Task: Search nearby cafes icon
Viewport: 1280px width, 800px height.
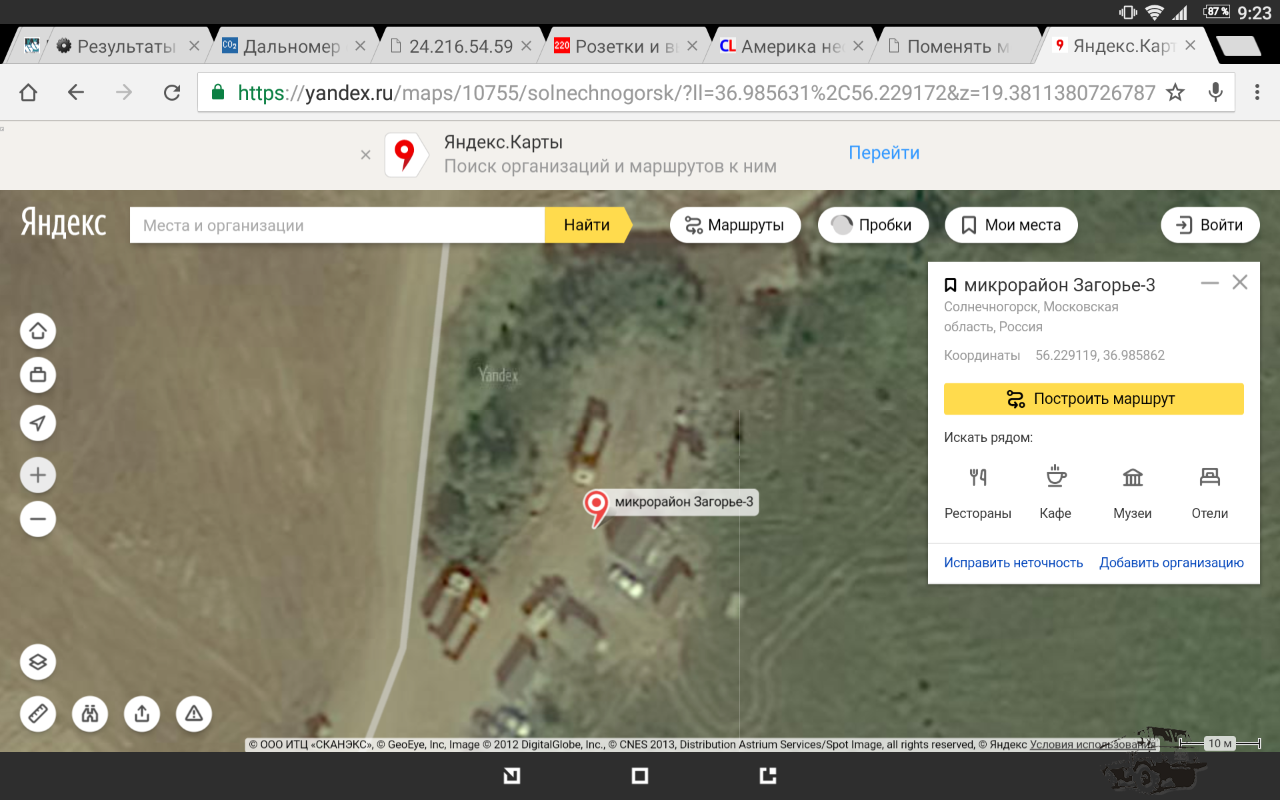Action: pos(1055,476)
